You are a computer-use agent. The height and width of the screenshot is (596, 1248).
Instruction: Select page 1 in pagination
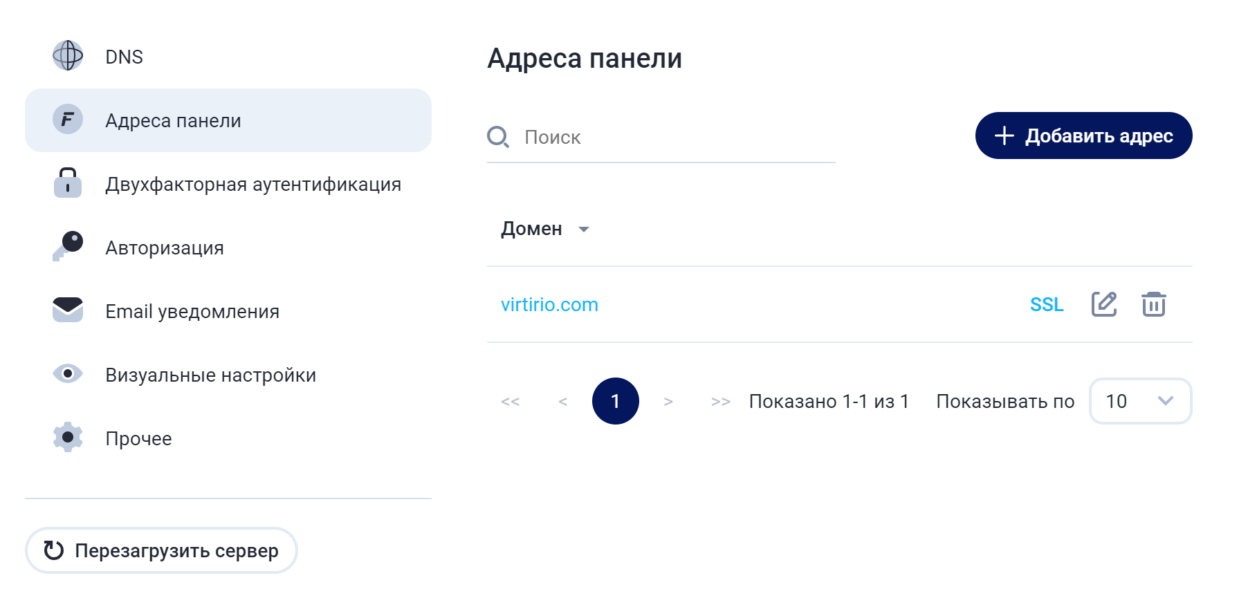[x=615, y=401]
